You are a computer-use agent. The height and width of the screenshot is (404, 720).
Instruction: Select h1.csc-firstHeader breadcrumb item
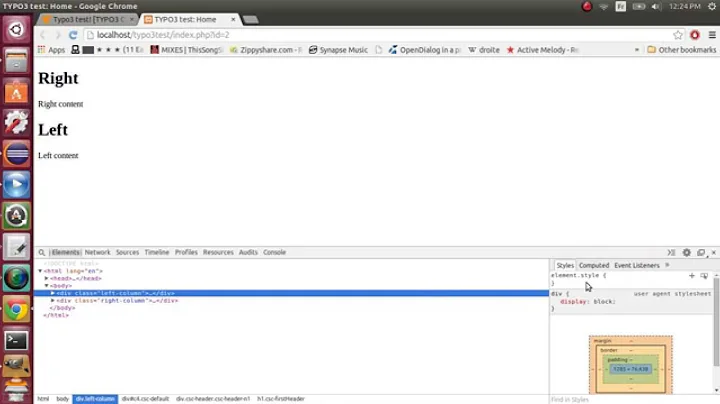point(281,398)
